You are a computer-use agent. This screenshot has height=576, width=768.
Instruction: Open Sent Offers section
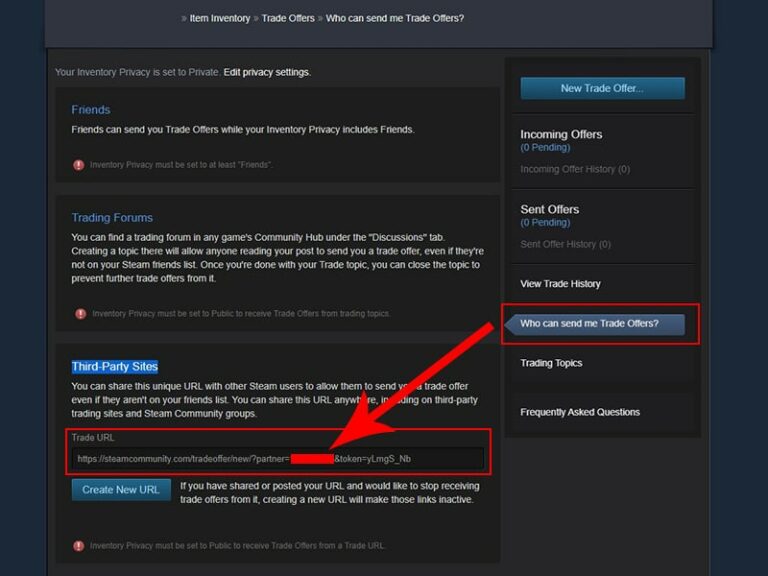pyautogui.click(x=550, y=209)
